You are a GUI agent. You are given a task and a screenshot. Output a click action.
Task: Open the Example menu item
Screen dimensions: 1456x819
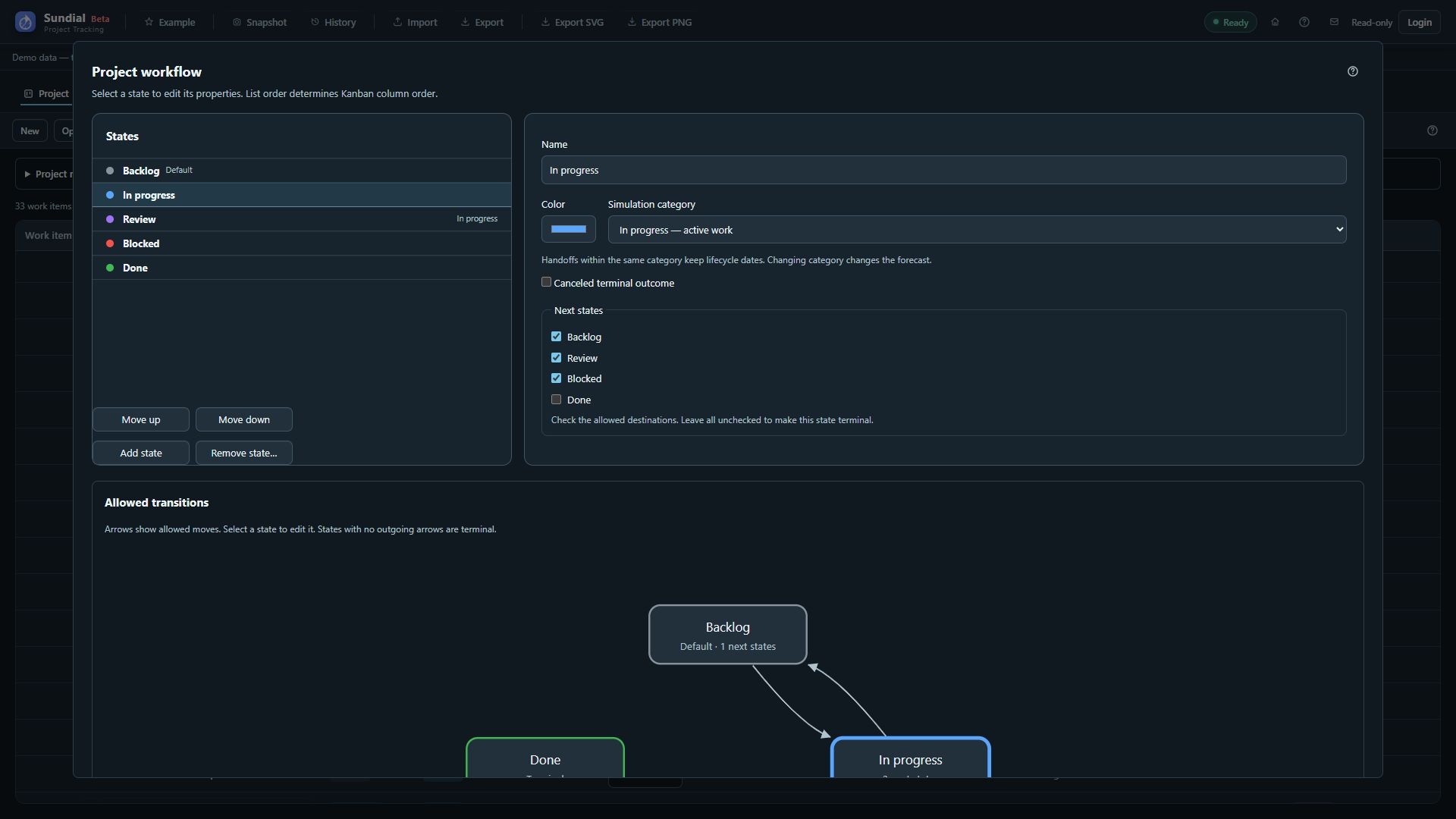170,22
